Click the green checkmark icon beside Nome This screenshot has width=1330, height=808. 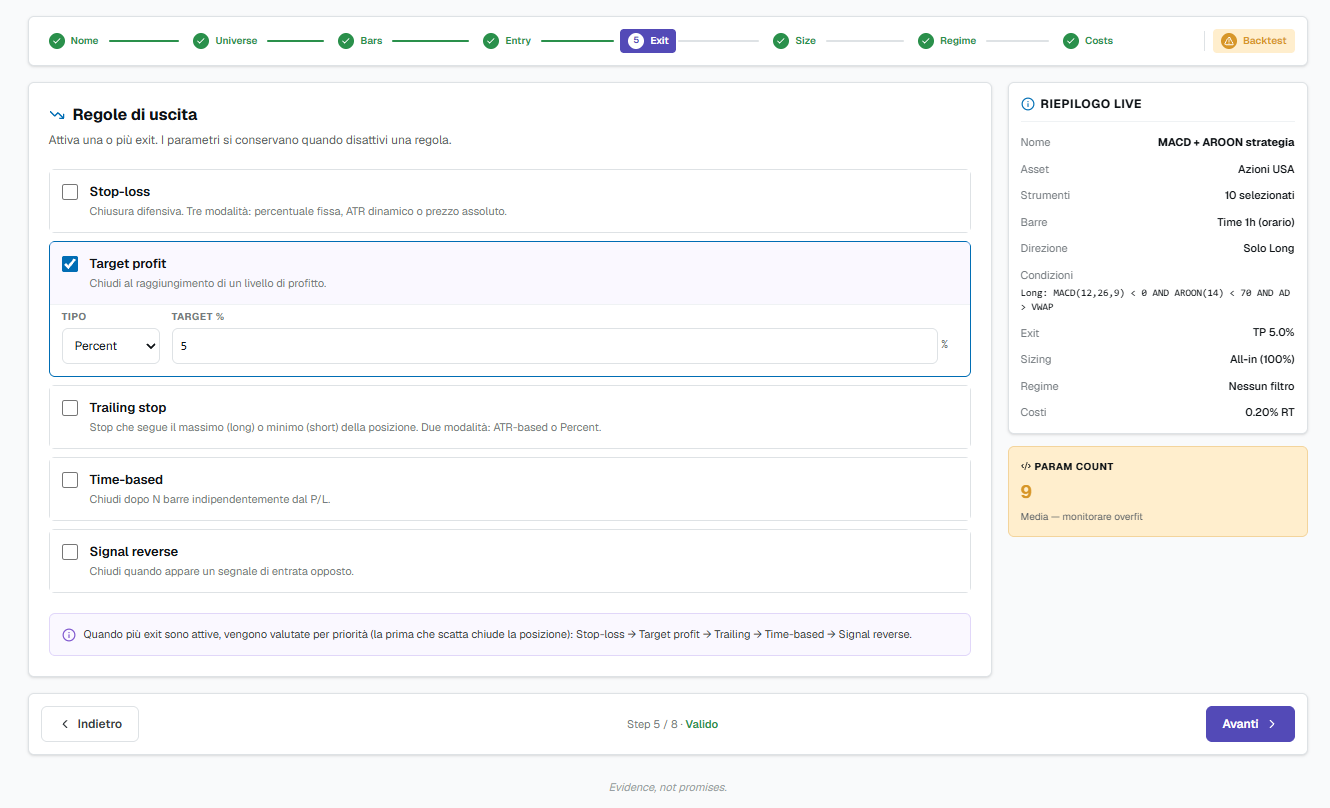click(57, 41)
